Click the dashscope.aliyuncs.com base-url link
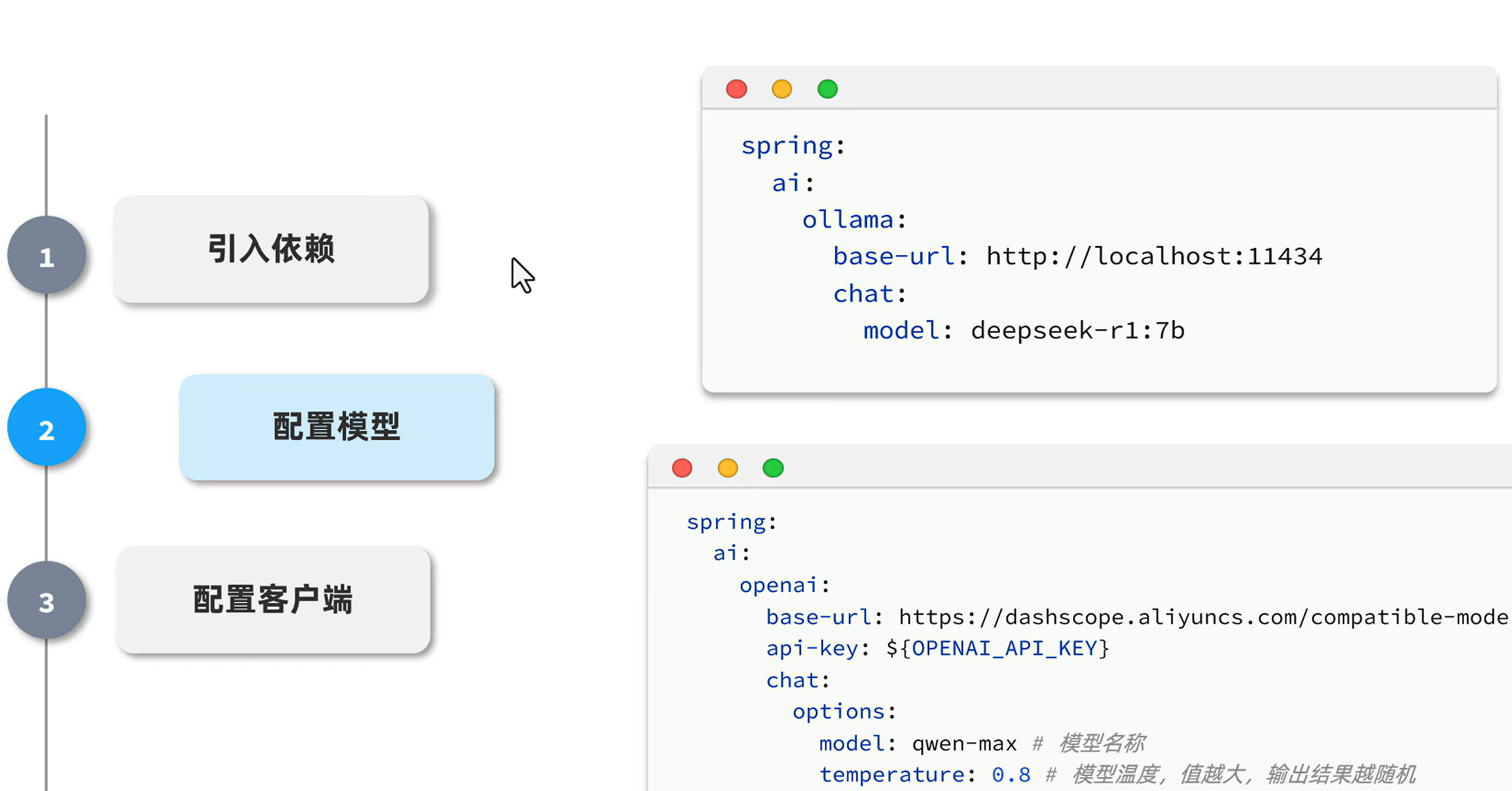Screen dimensions: 1512x791 pyautogui.click(x=1203, y=617)
